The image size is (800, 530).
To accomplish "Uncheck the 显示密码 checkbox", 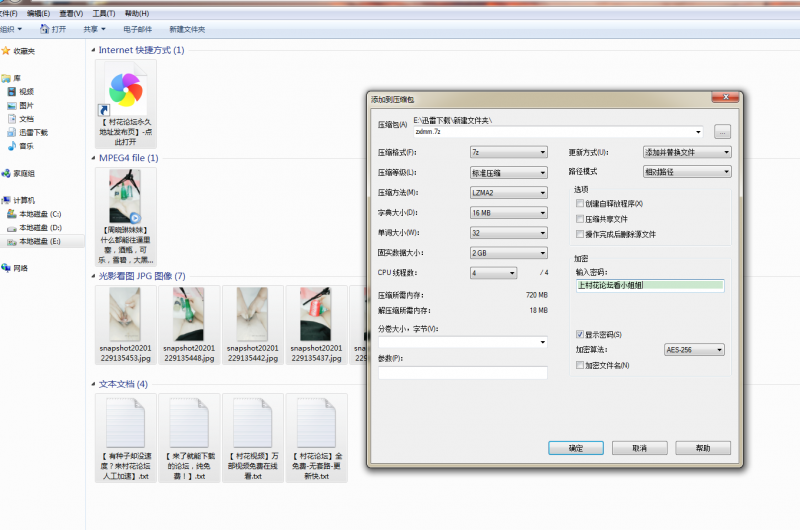I will (x=579, y=334).
